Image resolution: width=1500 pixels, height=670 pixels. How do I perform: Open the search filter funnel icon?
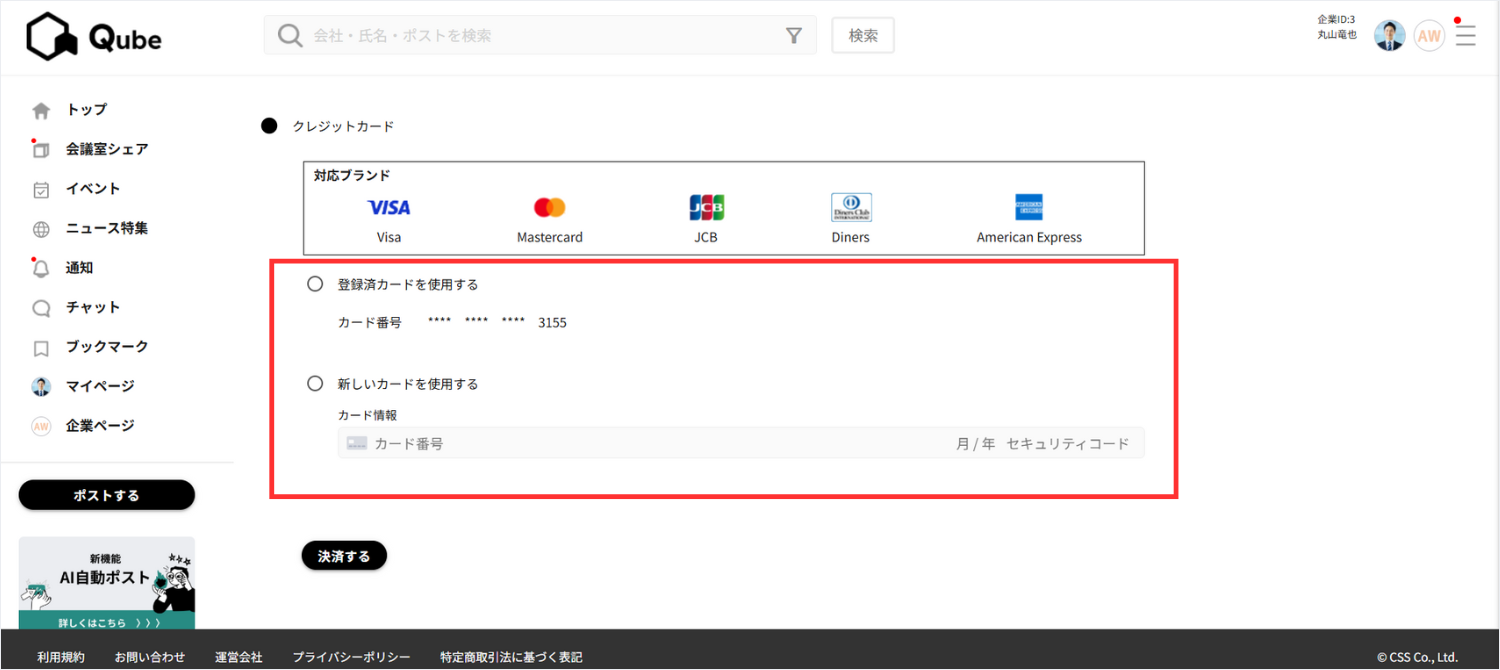794,36
